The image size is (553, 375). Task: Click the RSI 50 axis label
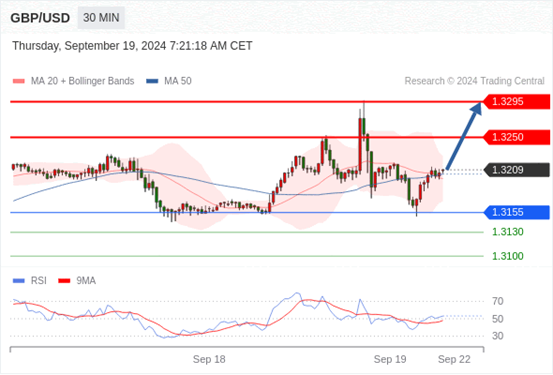click(498, 319)
